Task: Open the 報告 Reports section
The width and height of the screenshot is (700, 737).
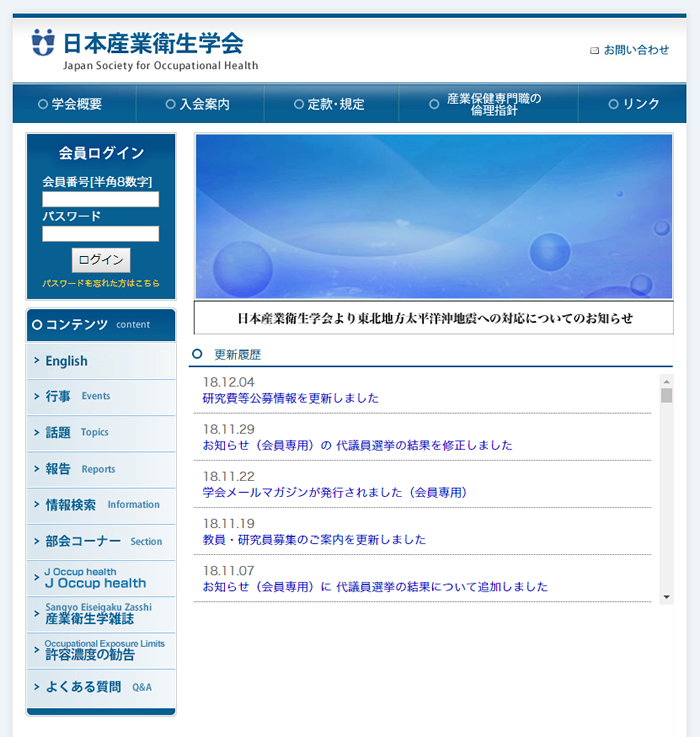Action: [x=101, y=469]
